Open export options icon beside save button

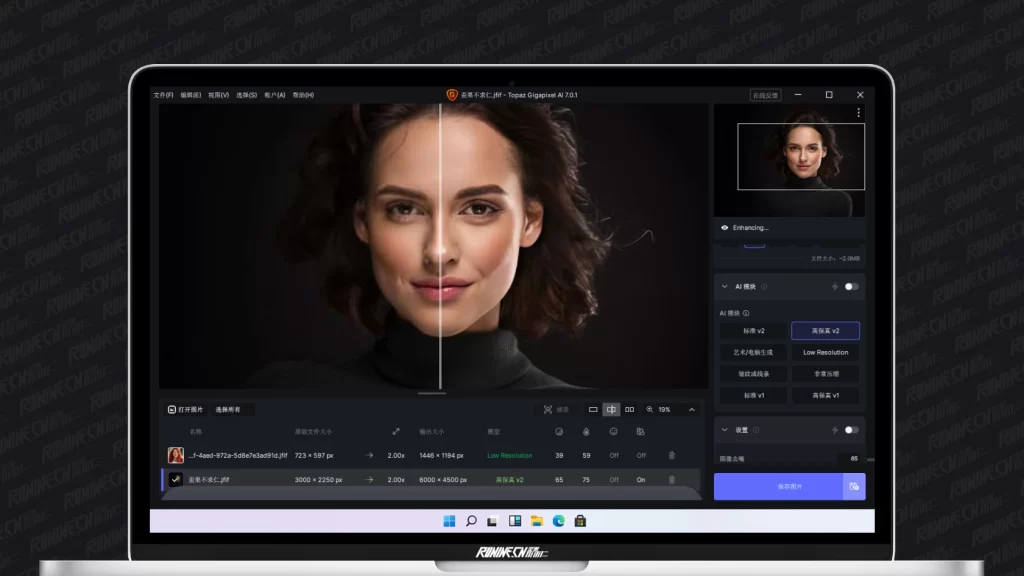point(853,487)
